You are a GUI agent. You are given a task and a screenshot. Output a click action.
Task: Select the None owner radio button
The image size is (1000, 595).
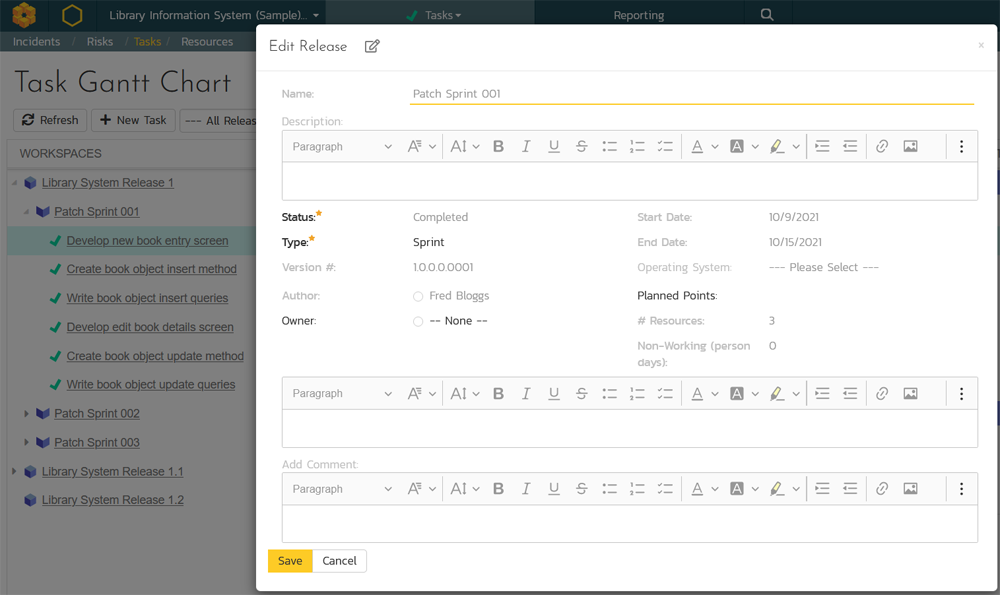pyautogui.click(x=418, y=321)
